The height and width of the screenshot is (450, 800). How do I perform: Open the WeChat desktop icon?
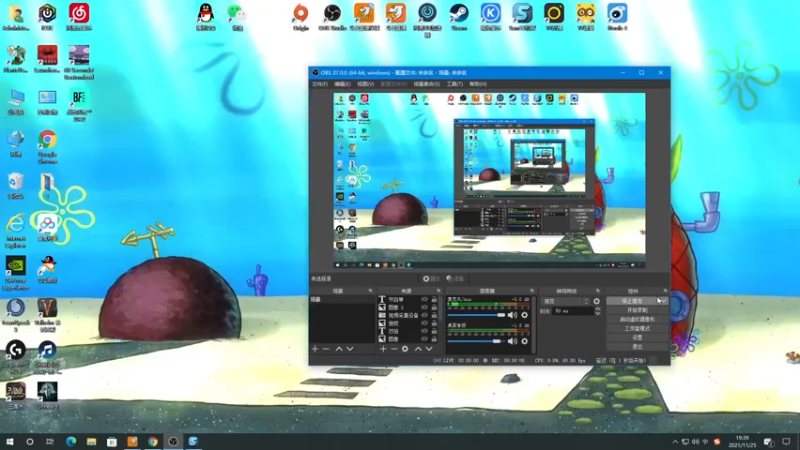click(237, 17)
